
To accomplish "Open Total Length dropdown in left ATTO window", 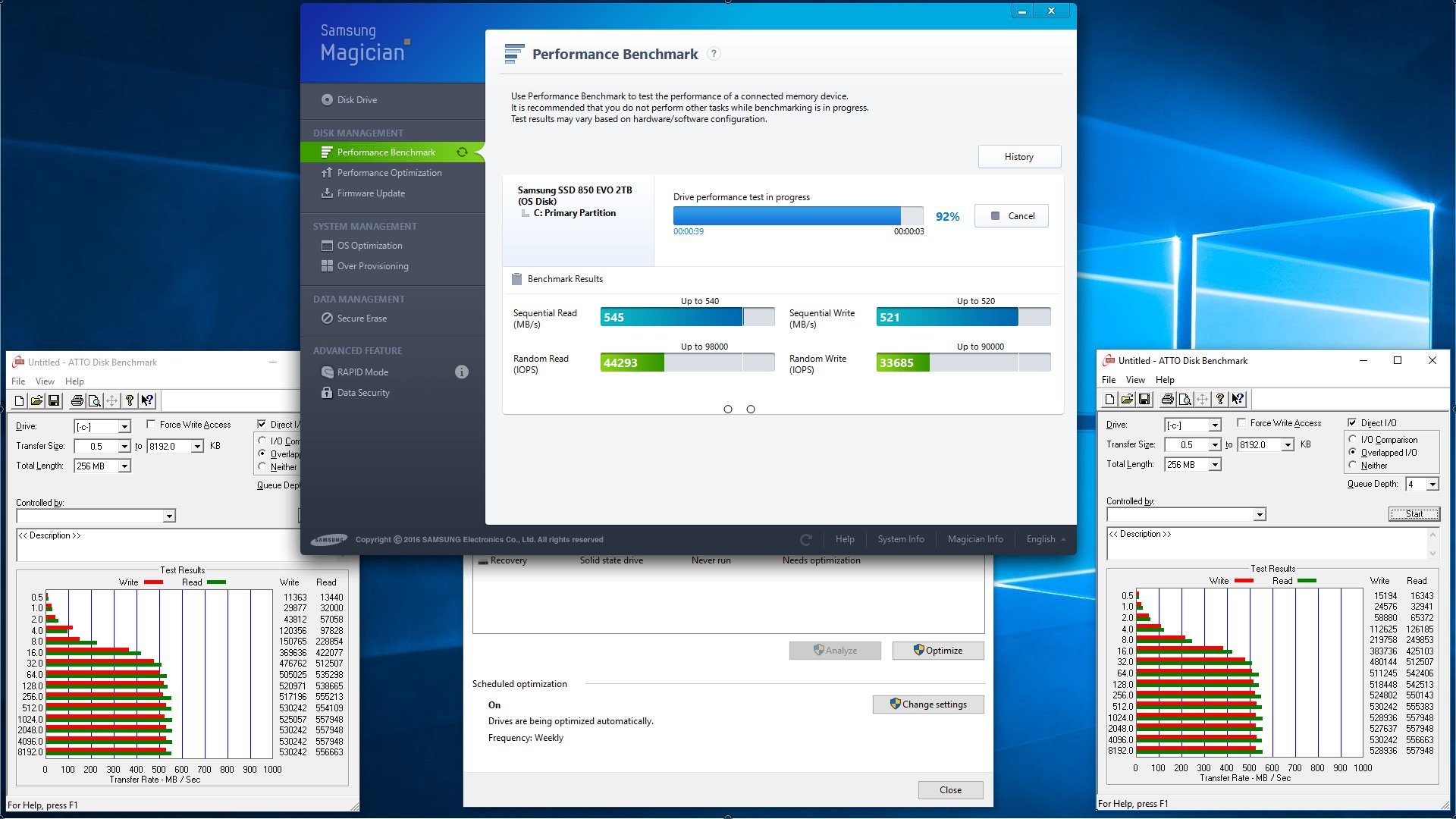I will coord(124,466).
